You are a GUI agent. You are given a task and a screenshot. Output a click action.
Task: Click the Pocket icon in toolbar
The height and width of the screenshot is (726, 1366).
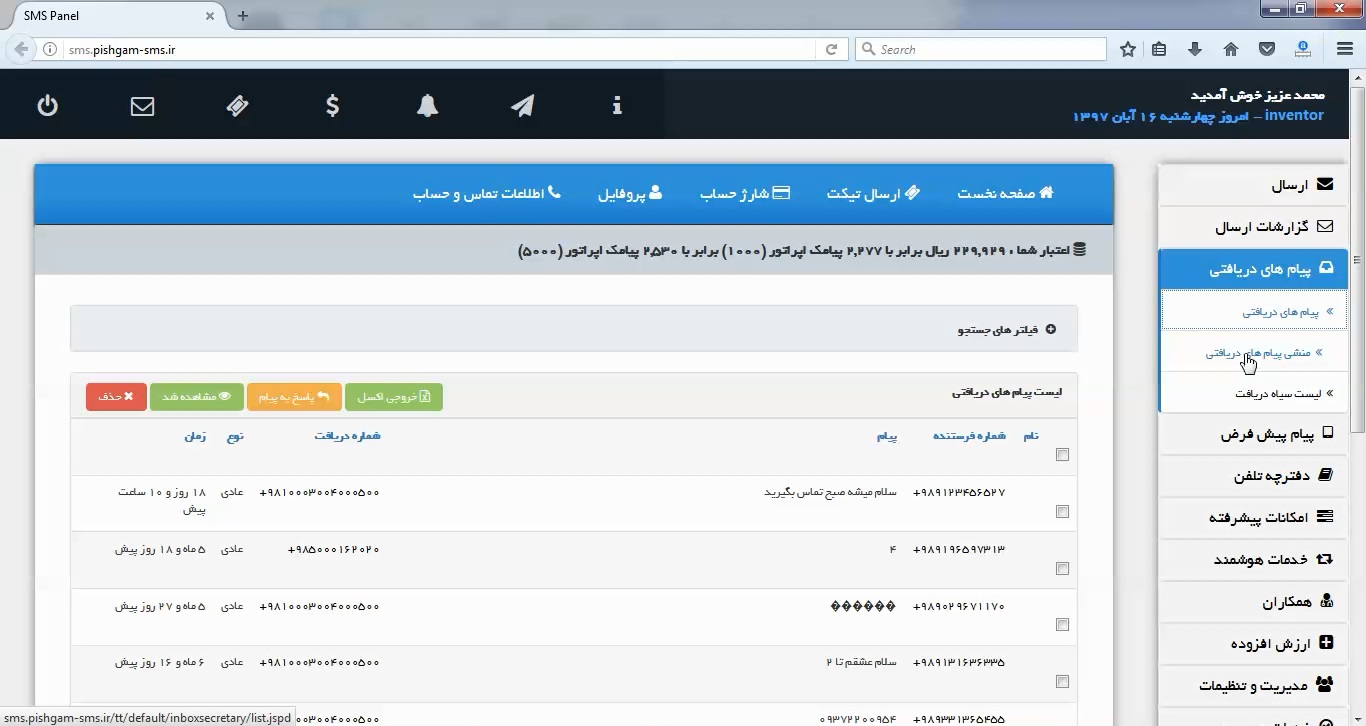coord(1266,49)
